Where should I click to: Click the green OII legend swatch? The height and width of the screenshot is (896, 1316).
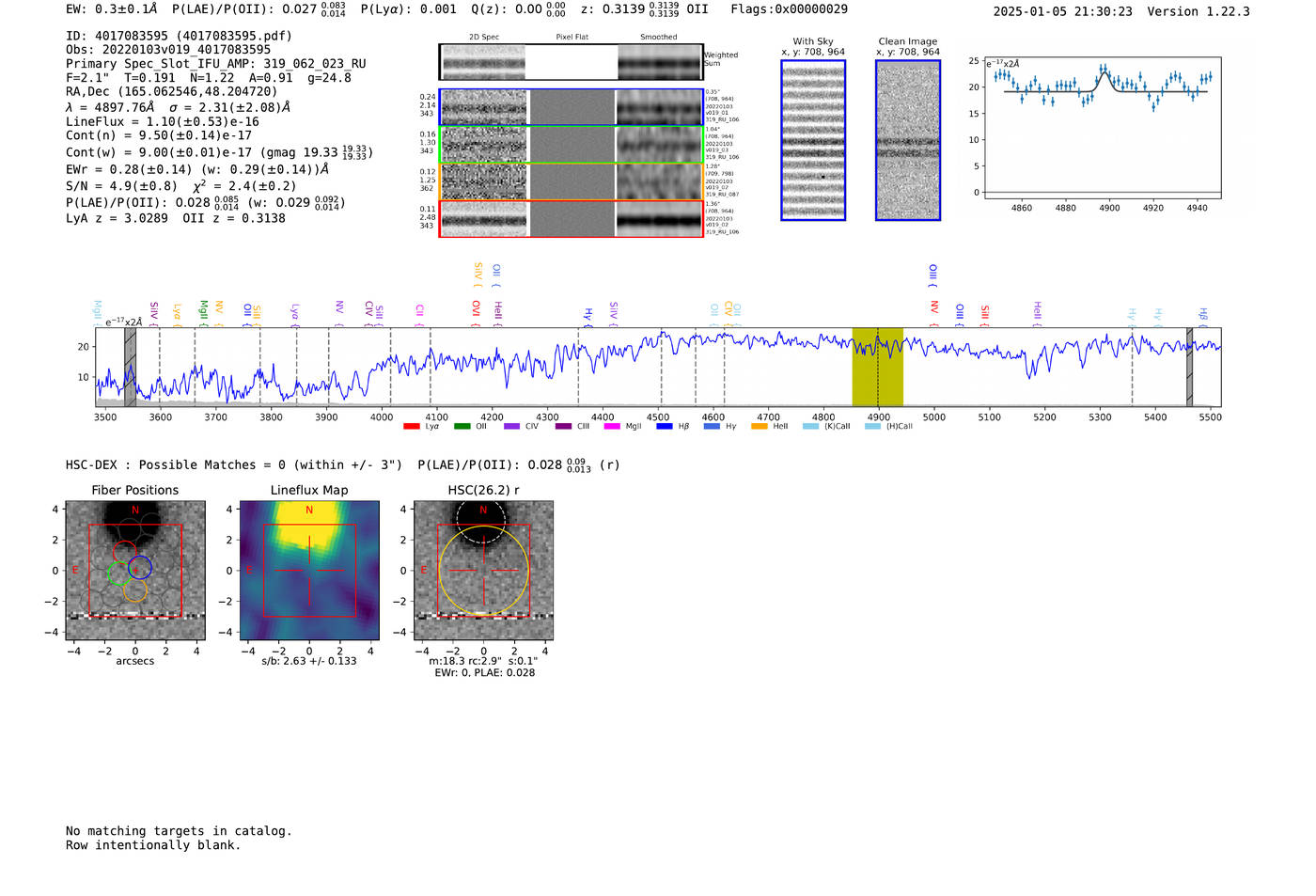[462, 426]
